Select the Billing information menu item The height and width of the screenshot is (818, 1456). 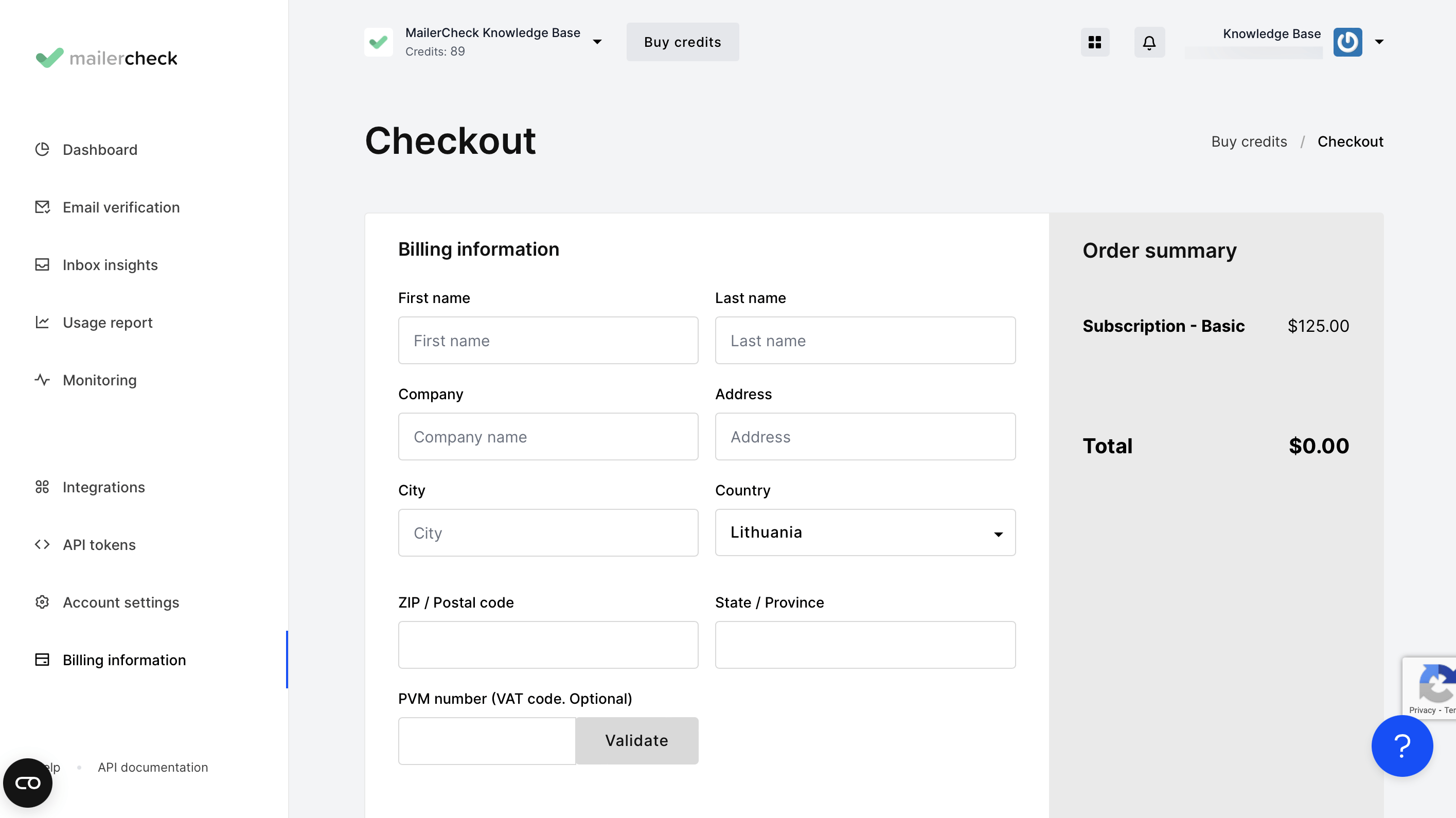[124, 659]
